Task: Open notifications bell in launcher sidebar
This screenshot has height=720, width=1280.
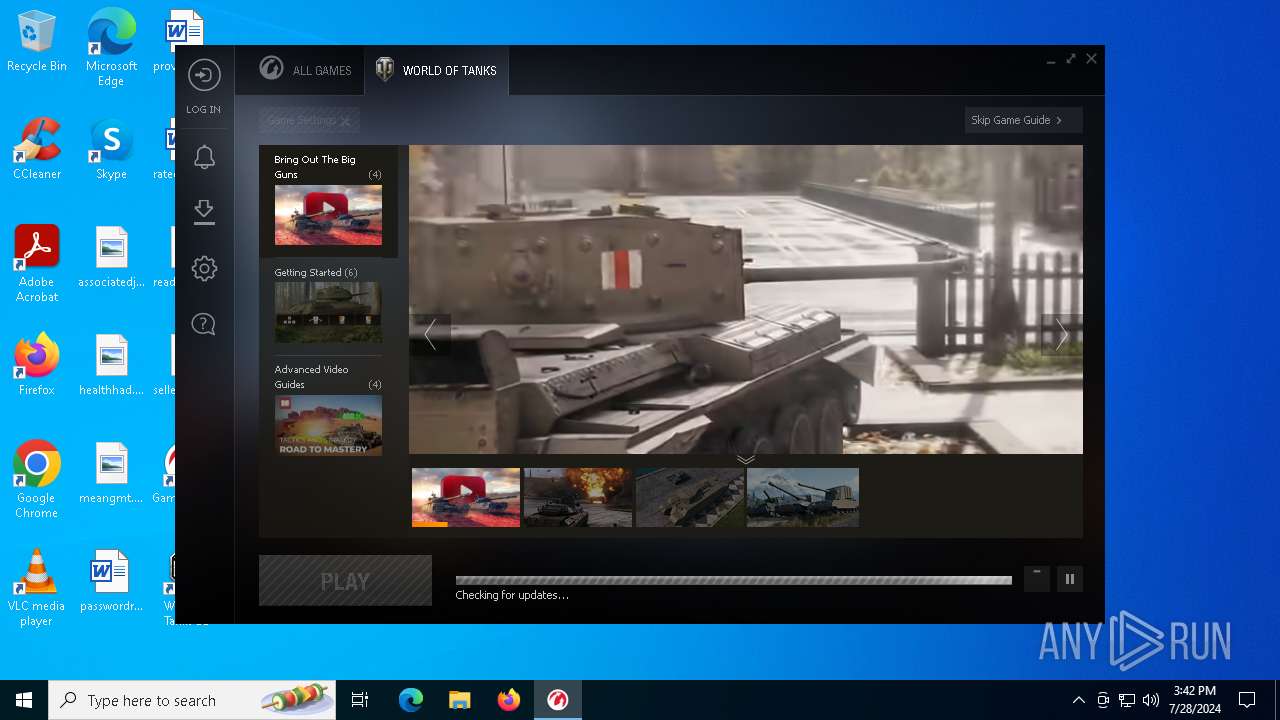Action: (204, 157)
